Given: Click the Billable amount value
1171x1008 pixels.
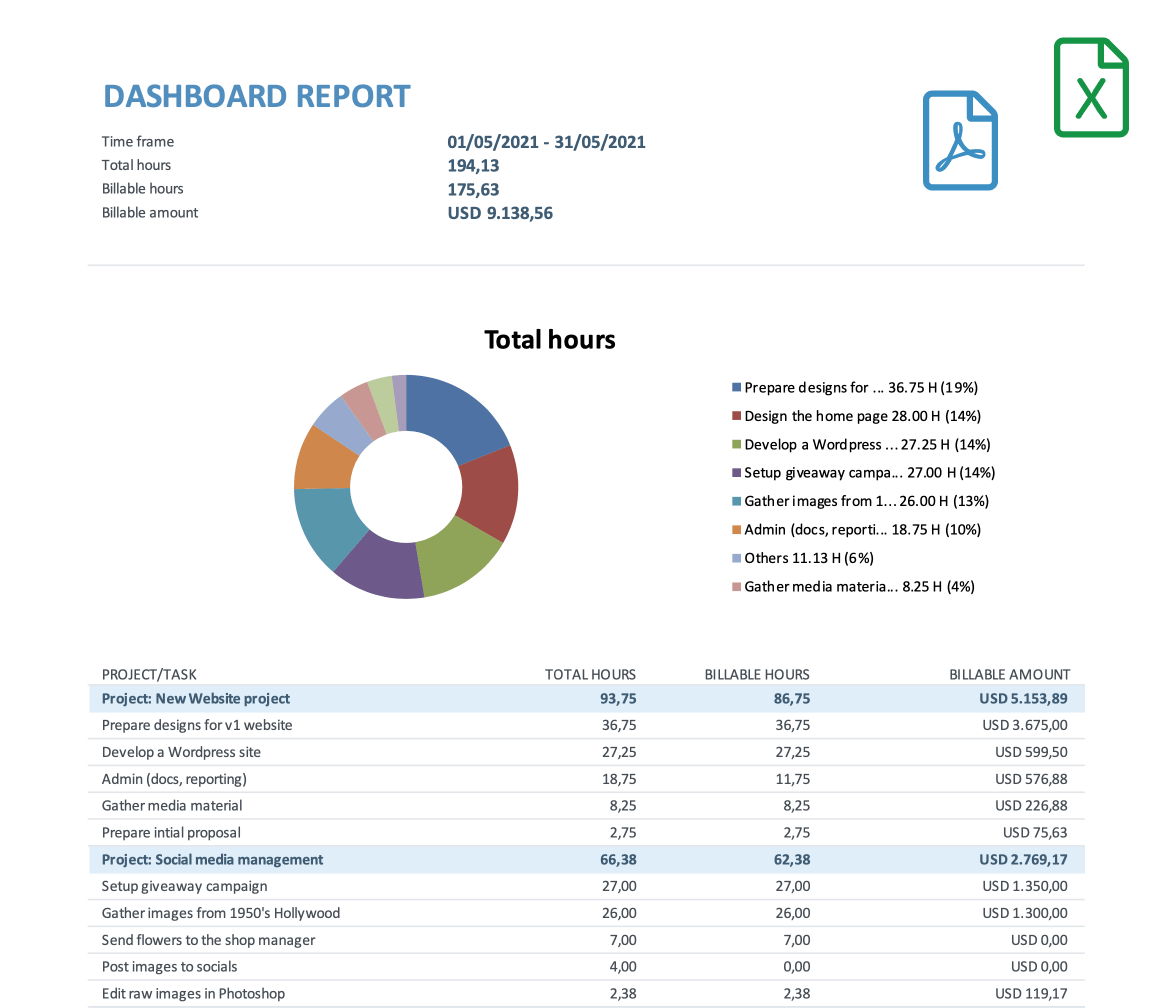Looking at the screenshot, I should point(500,212).
